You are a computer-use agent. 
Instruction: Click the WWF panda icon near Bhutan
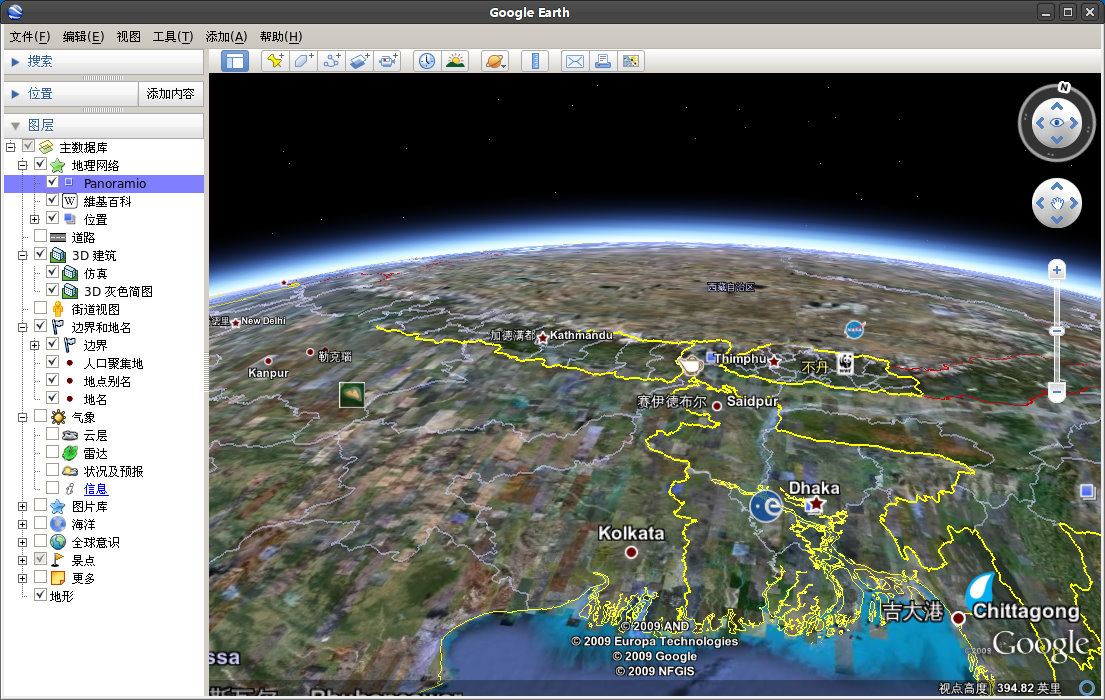(845, 362)
